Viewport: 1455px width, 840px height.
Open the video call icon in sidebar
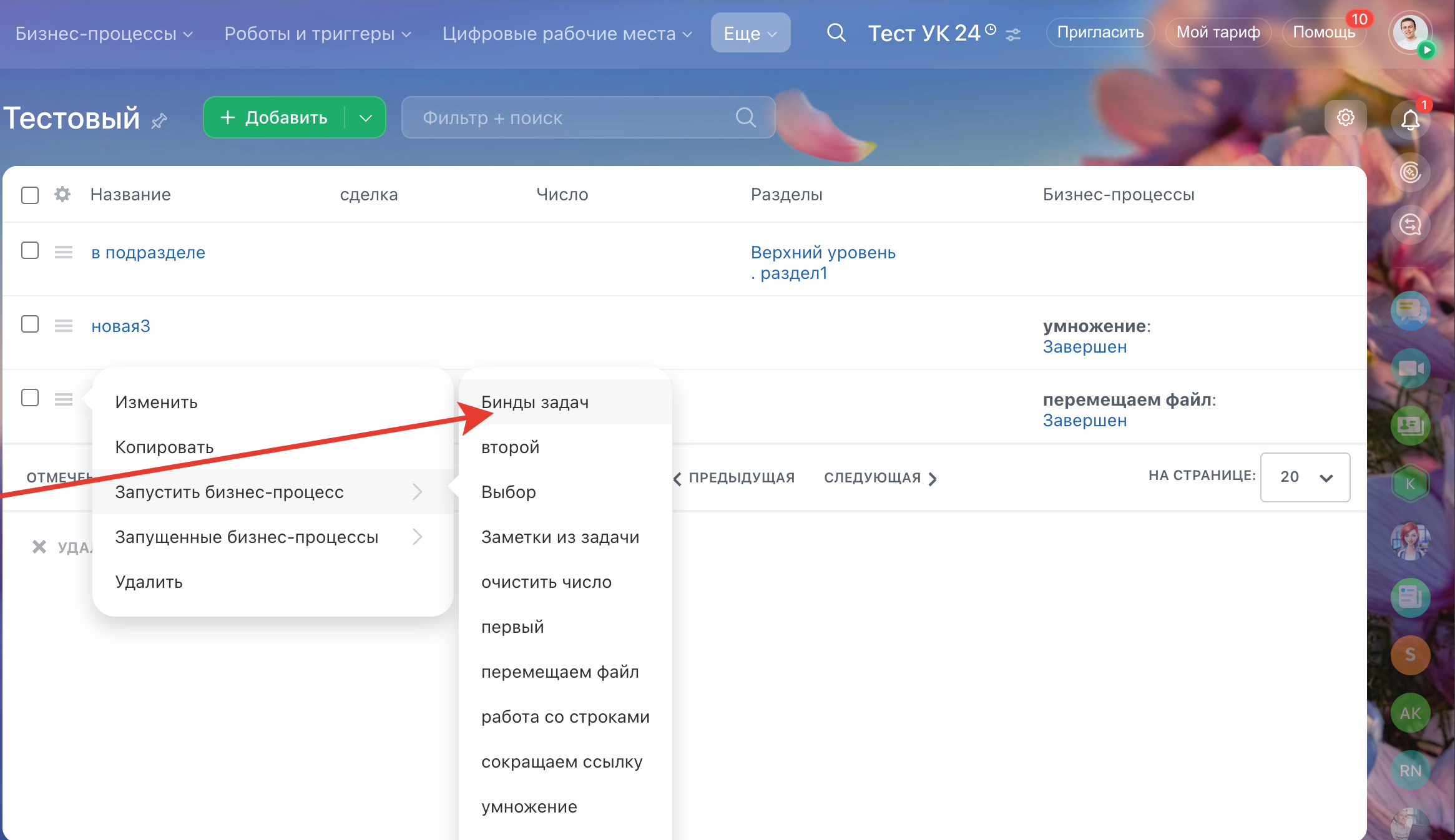[1410, 368]
